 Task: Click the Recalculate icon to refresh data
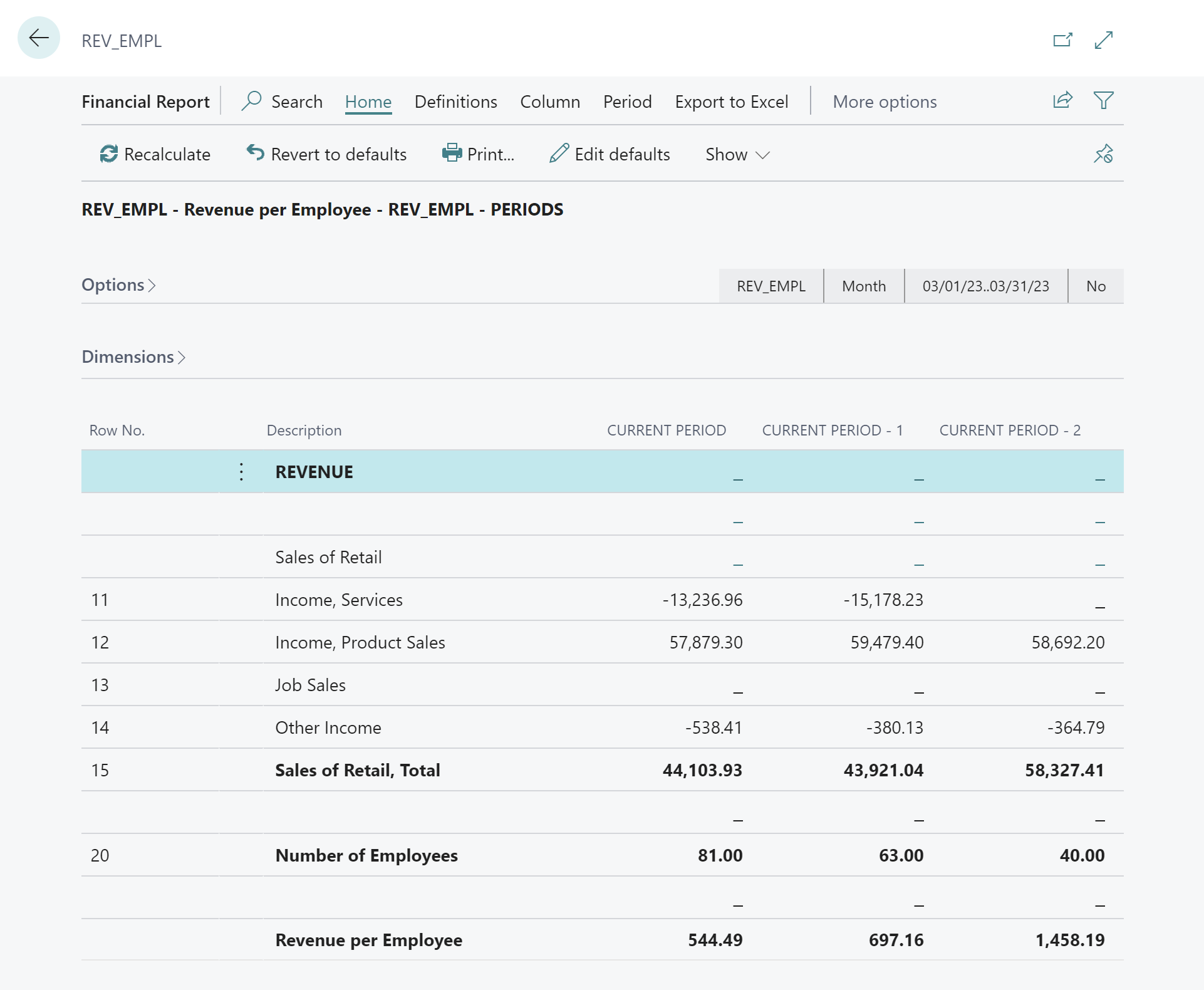[x=109, y=154]
